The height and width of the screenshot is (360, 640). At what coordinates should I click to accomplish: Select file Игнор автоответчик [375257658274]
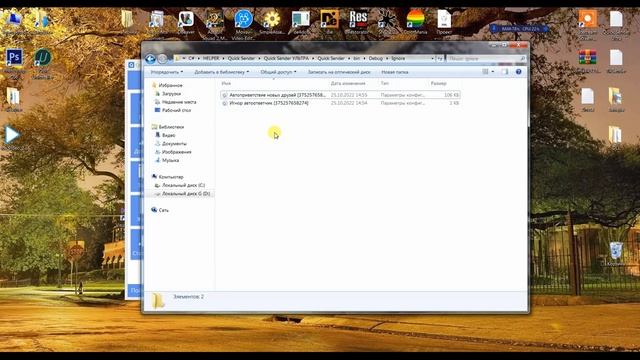tap(269, 103)
